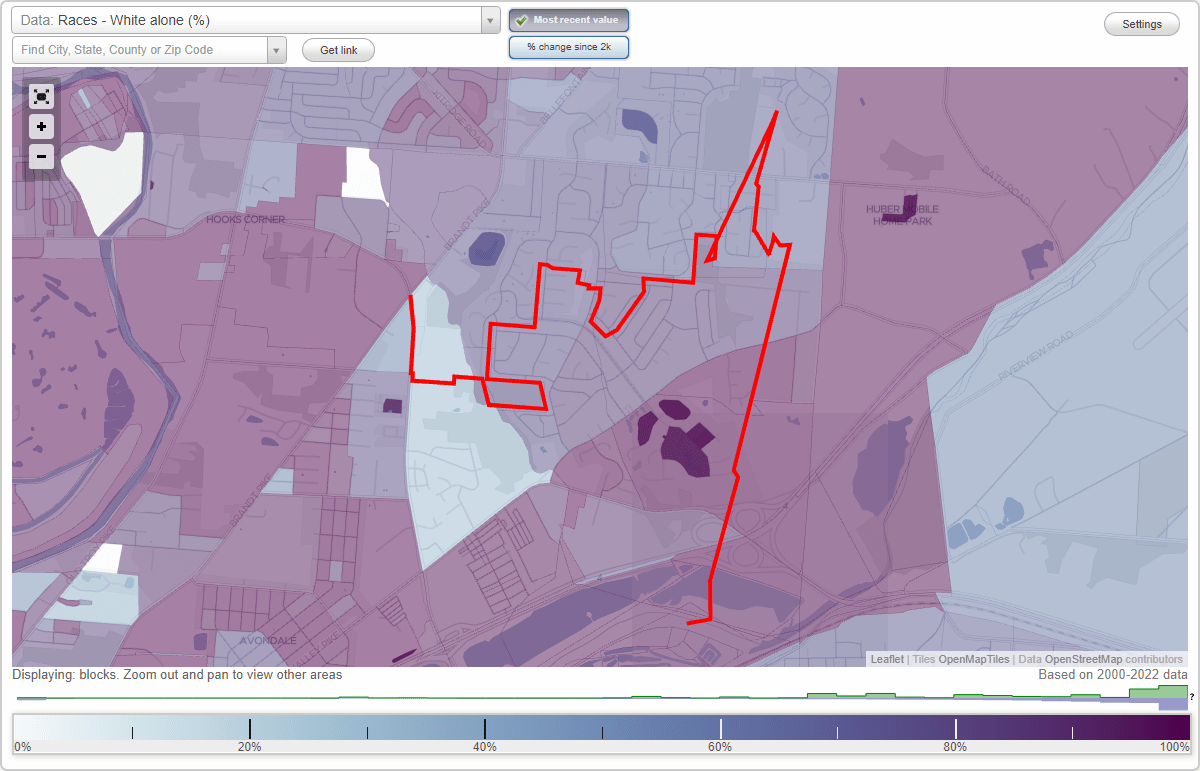Click the 40% mark on the legend
The height and width of the screenshot is (771, 1200).
[485, 747]
